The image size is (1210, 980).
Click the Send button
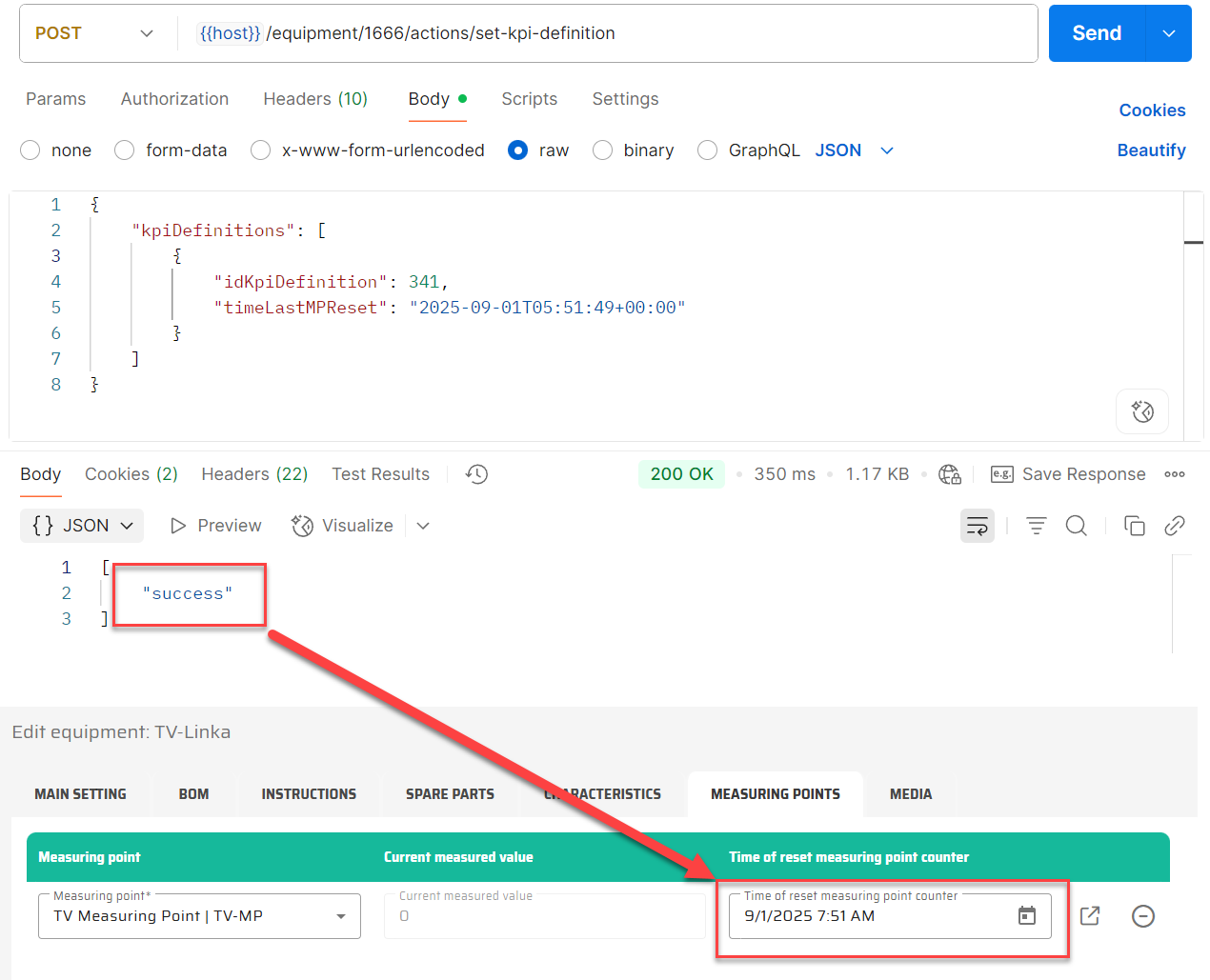click(x=1096, y=33)
